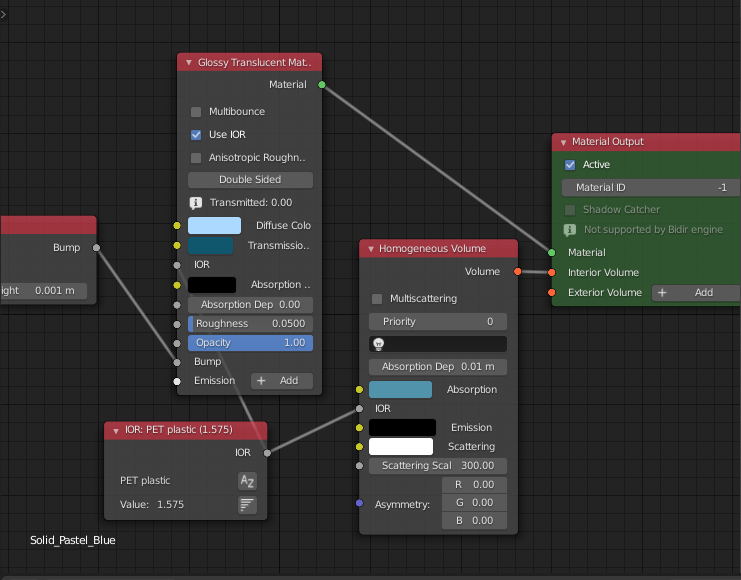Click the green Material output socket
This screenshot has width=741, height=580.
[x=321, y=85]
